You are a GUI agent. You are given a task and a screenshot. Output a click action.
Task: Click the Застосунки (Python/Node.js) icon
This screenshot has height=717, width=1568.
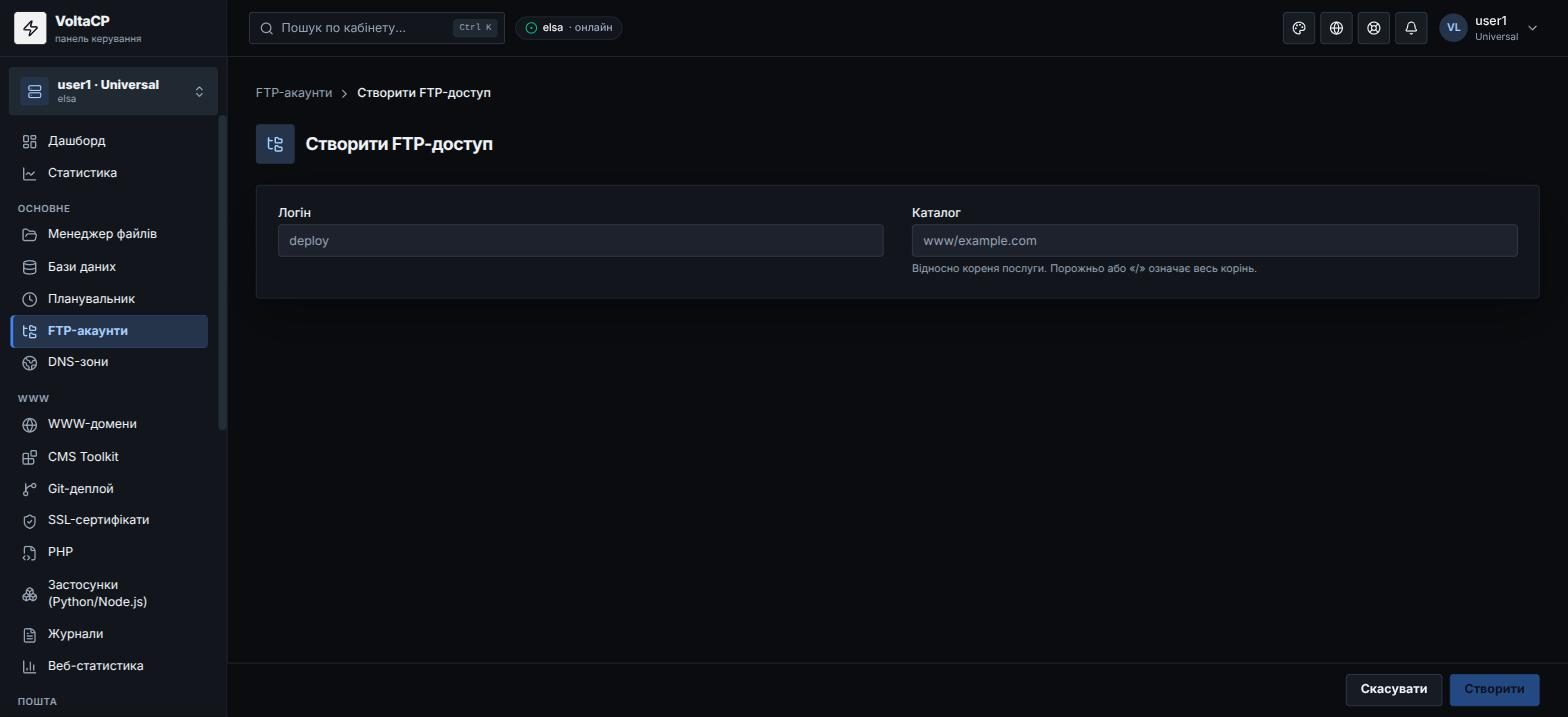click(30, 594)
